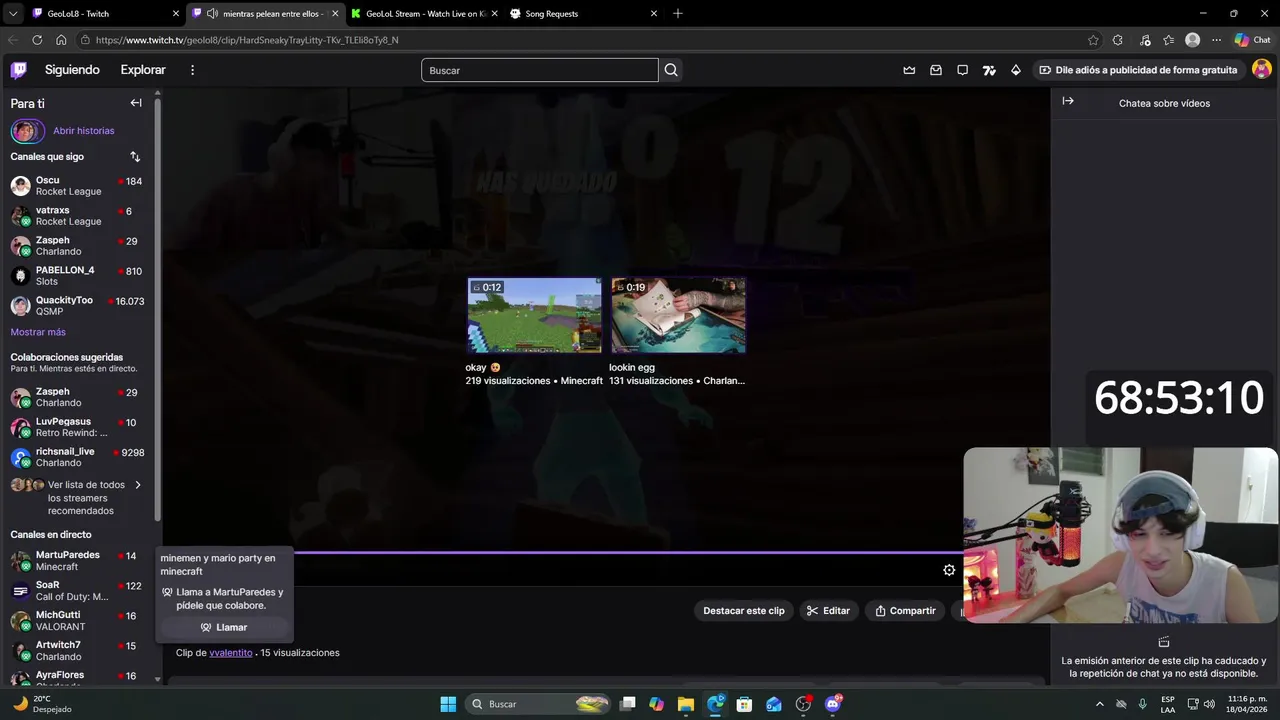Focus the Twitch Buscar search field
This screenshot has height=720, width=1280.
pos(540,70)
